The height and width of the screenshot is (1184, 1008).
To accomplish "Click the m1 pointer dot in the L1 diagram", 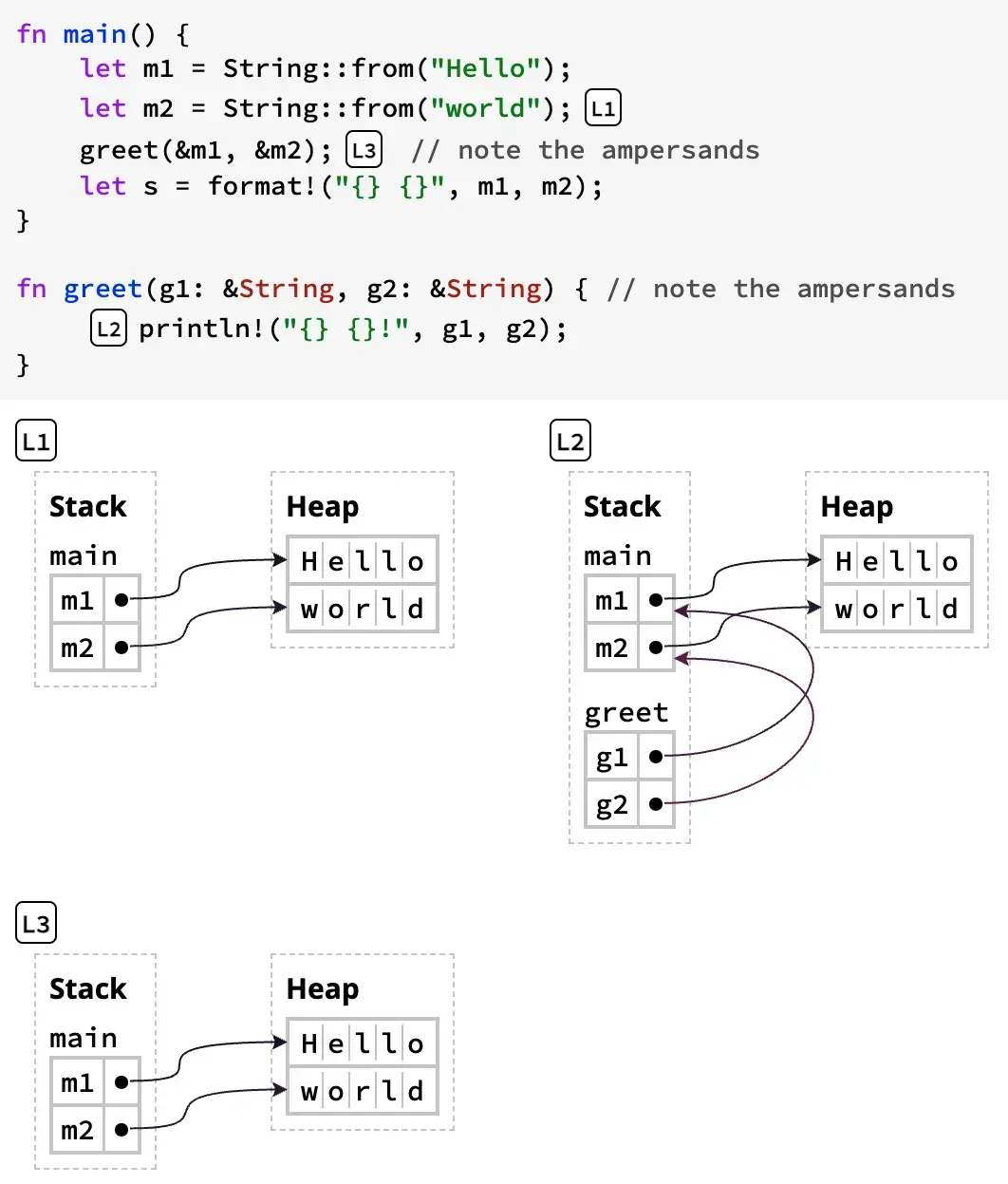I will (121, 600).
